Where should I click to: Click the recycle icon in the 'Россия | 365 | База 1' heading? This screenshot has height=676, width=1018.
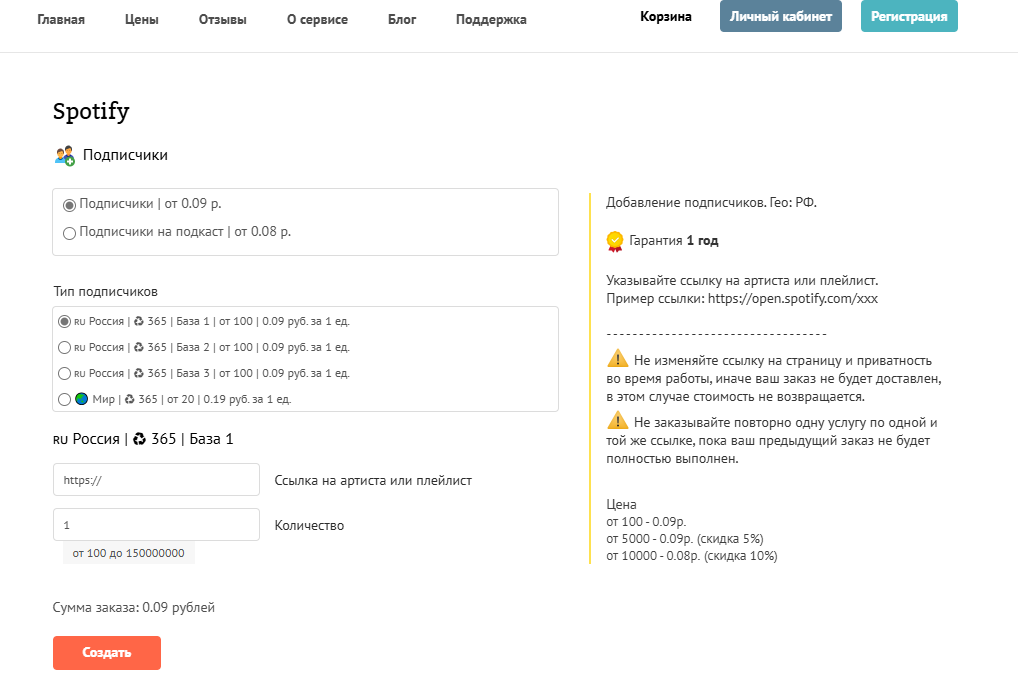tap(139, 440)
